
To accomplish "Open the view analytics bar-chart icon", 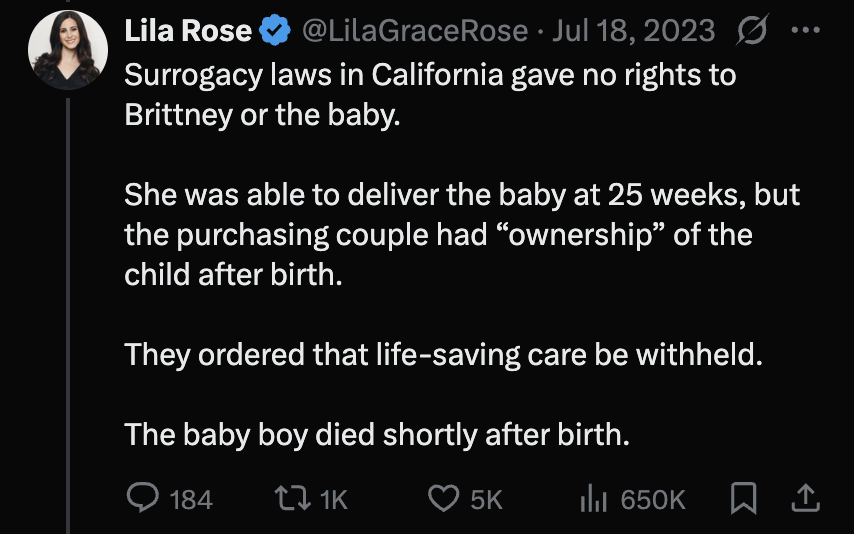I will click(594, 498).
